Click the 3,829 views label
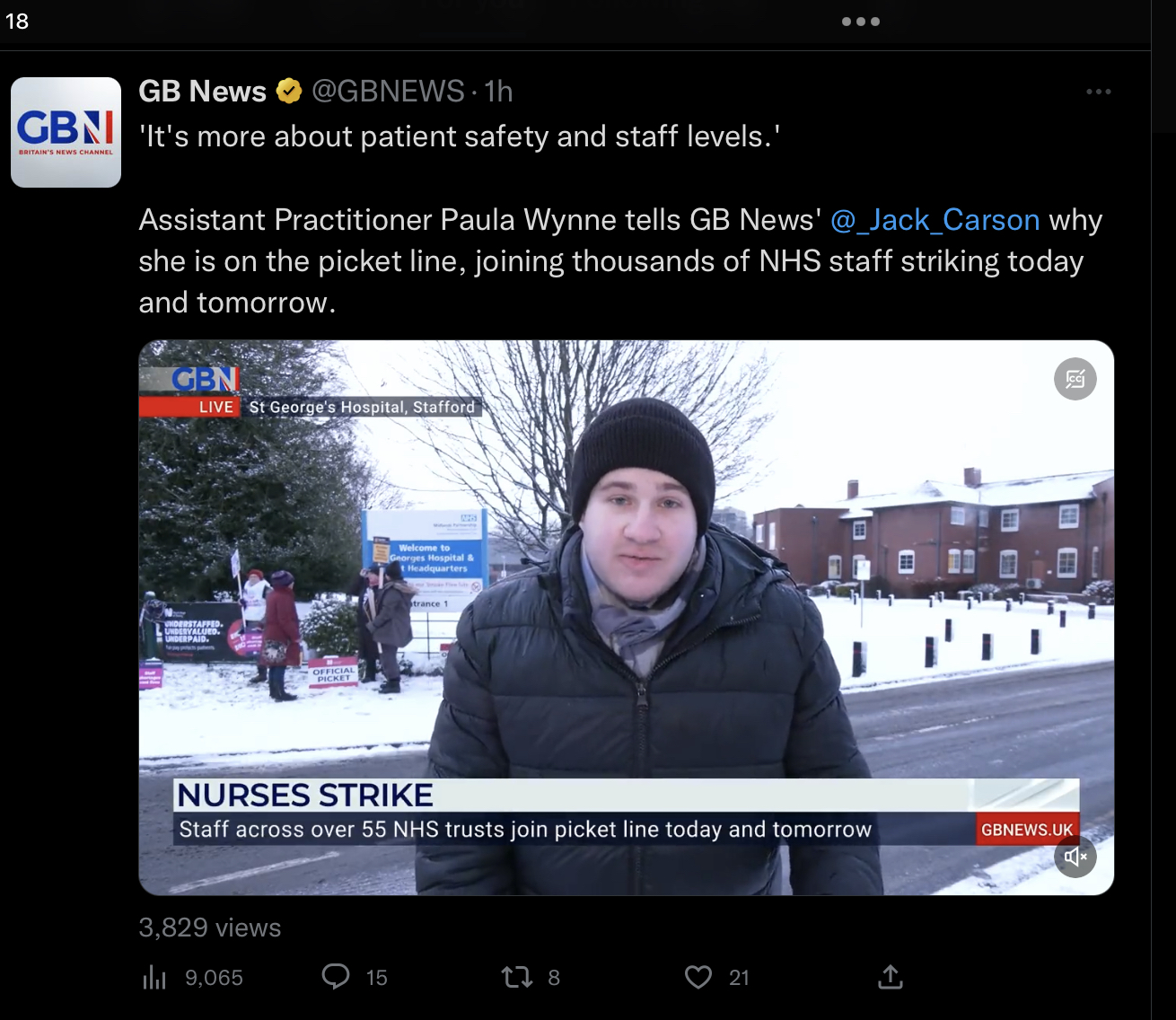The image size is (1176, 1020). click(210, 928)
